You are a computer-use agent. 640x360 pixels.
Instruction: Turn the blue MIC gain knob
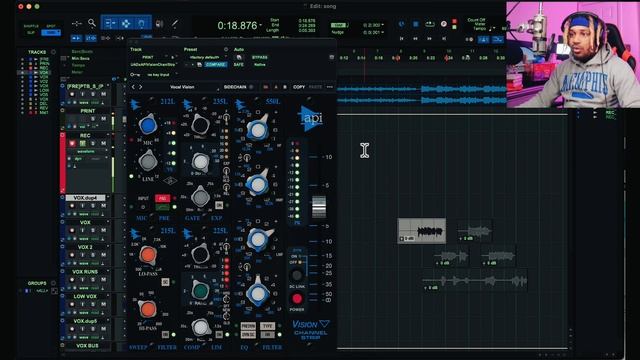click(148, 124)
